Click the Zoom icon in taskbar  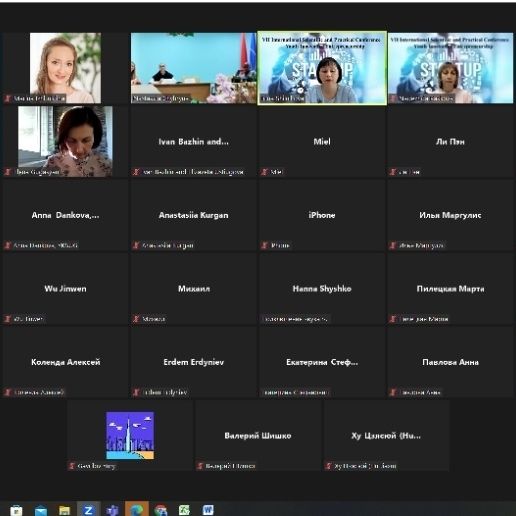tap(88, 510)
